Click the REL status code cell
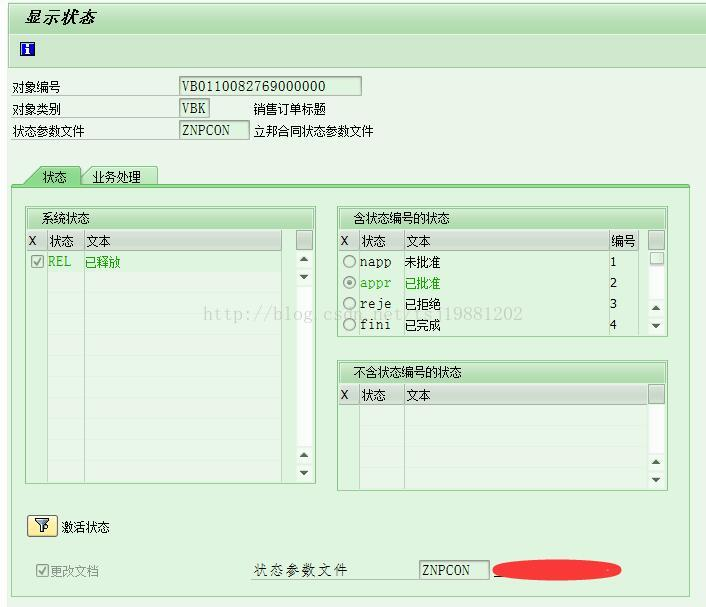 coord(59,261)
